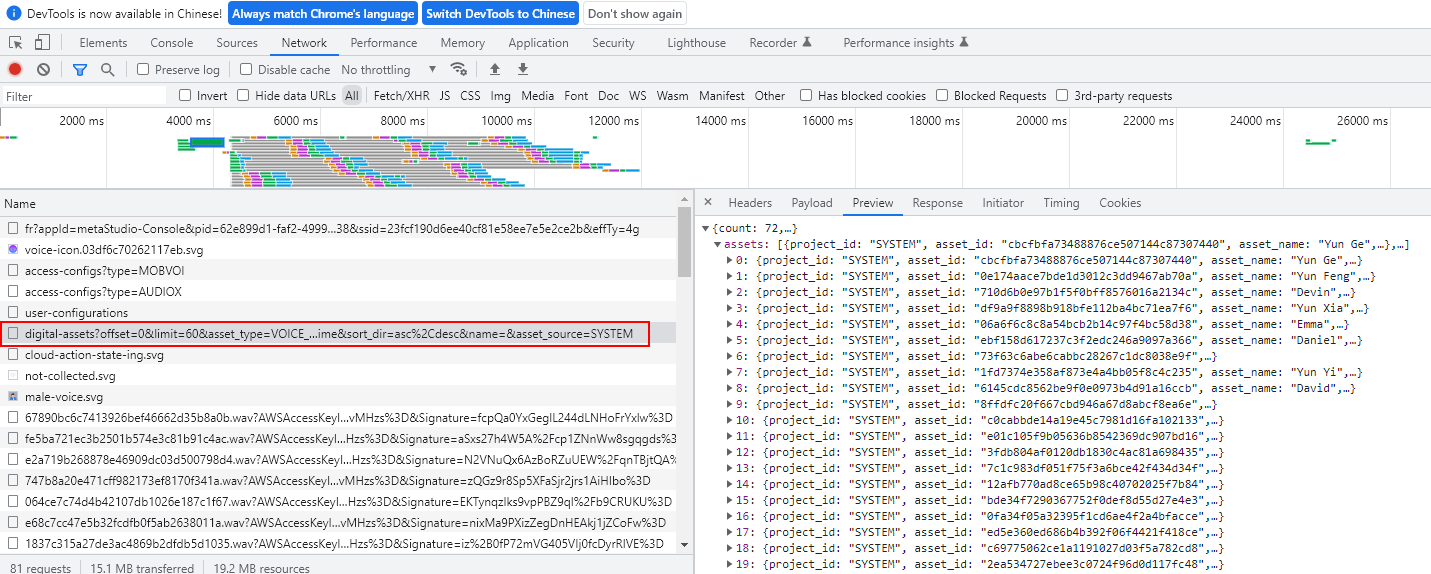Filter requests by WS type
This screenshot has width=1431, height=574.
pos(637,95)
